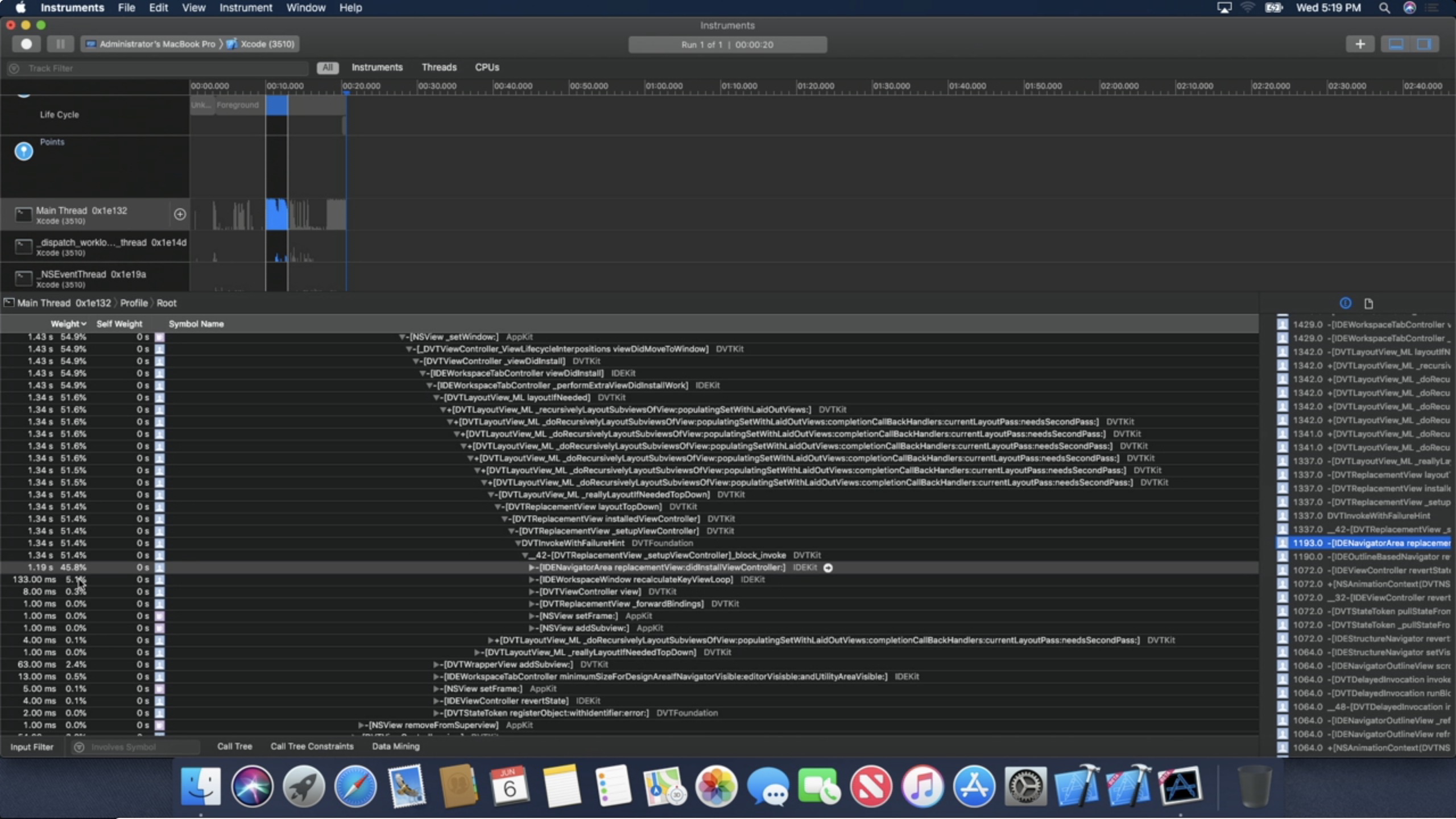Image resolution: width=1456 pixels, height=819 pixels.
Task: Click the Points instrument icon
Action: 23,151
